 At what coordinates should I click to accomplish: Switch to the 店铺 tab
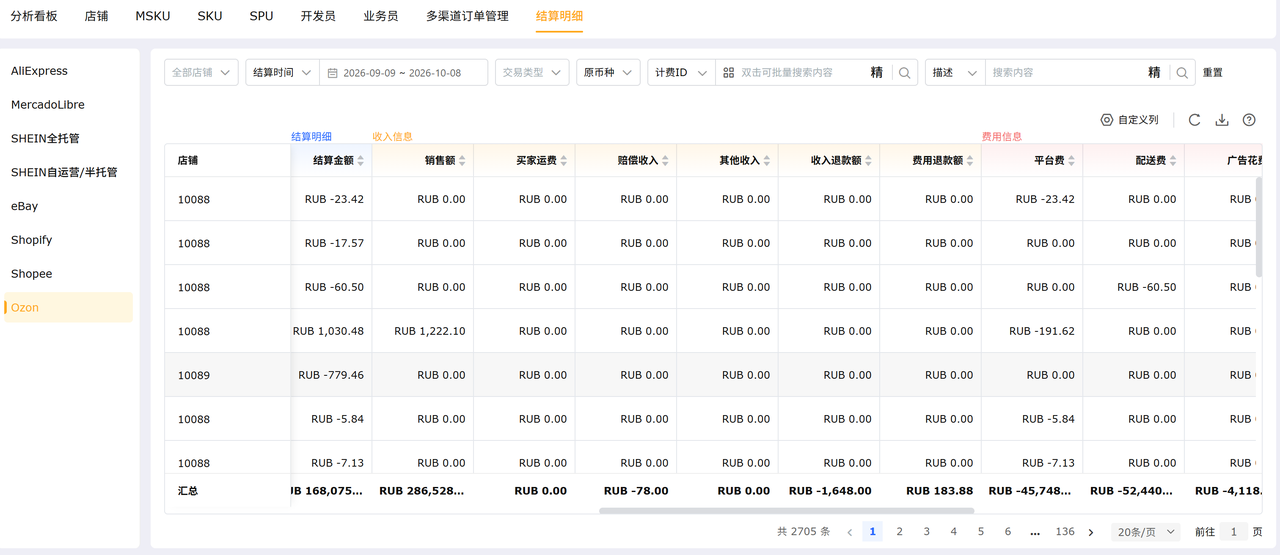(96, 16)
